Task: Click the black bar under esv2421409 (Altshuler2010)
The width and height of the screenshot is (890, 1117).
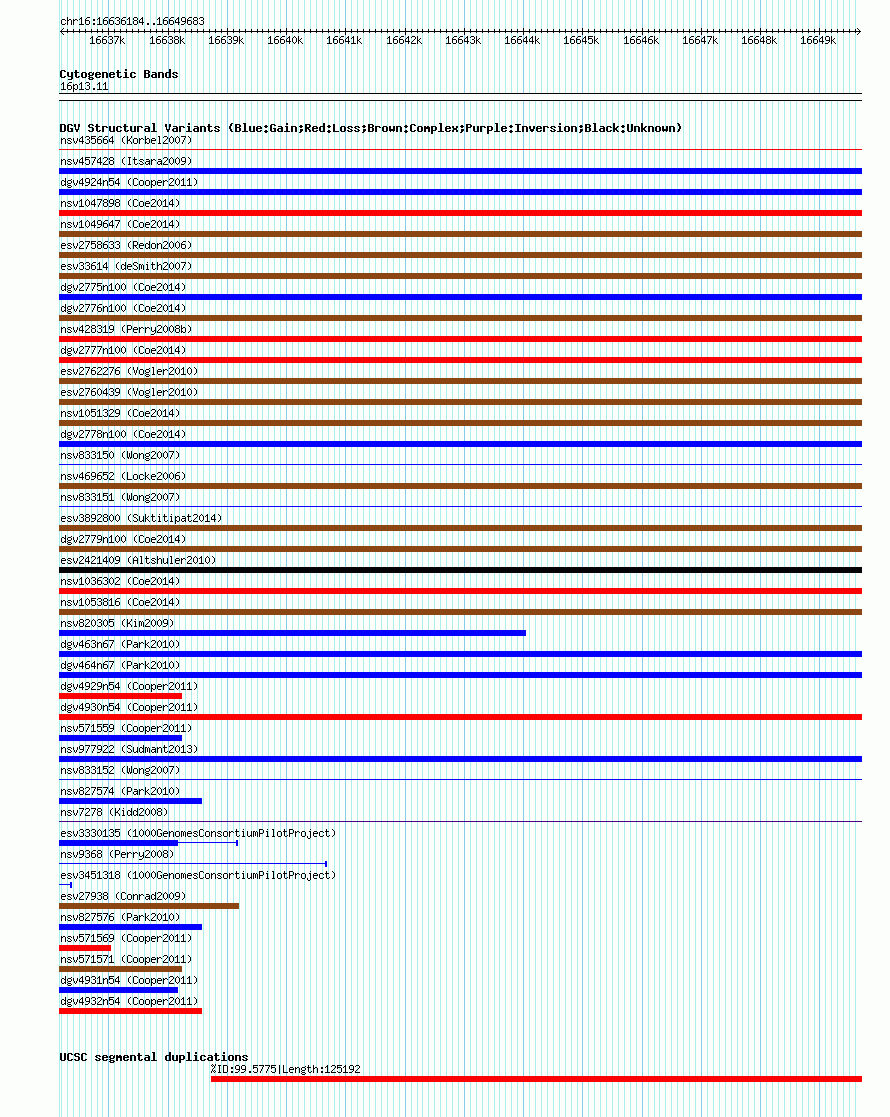Action: [x=460, y=570]
